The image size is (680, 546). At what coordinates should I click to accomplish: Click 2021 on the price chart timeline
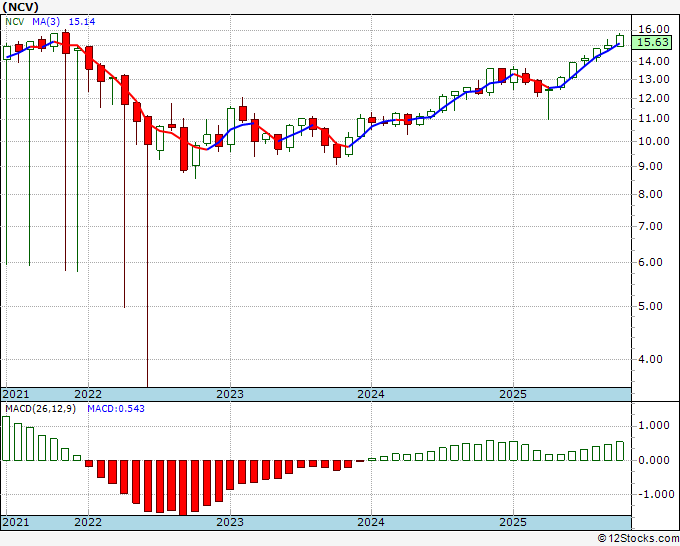coord(16,394)
